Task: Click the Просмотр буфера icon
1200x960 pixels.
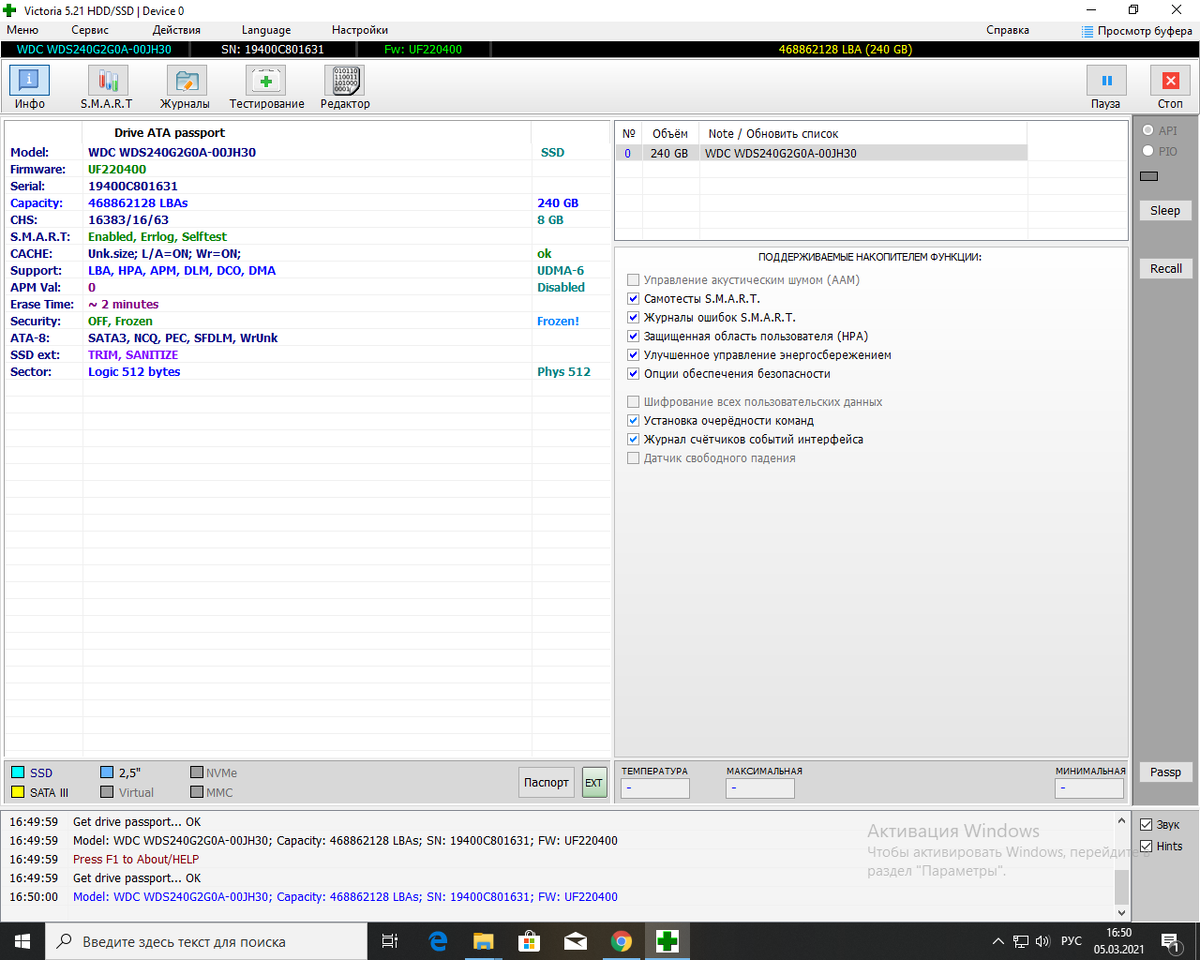Action: point(1087,31)
